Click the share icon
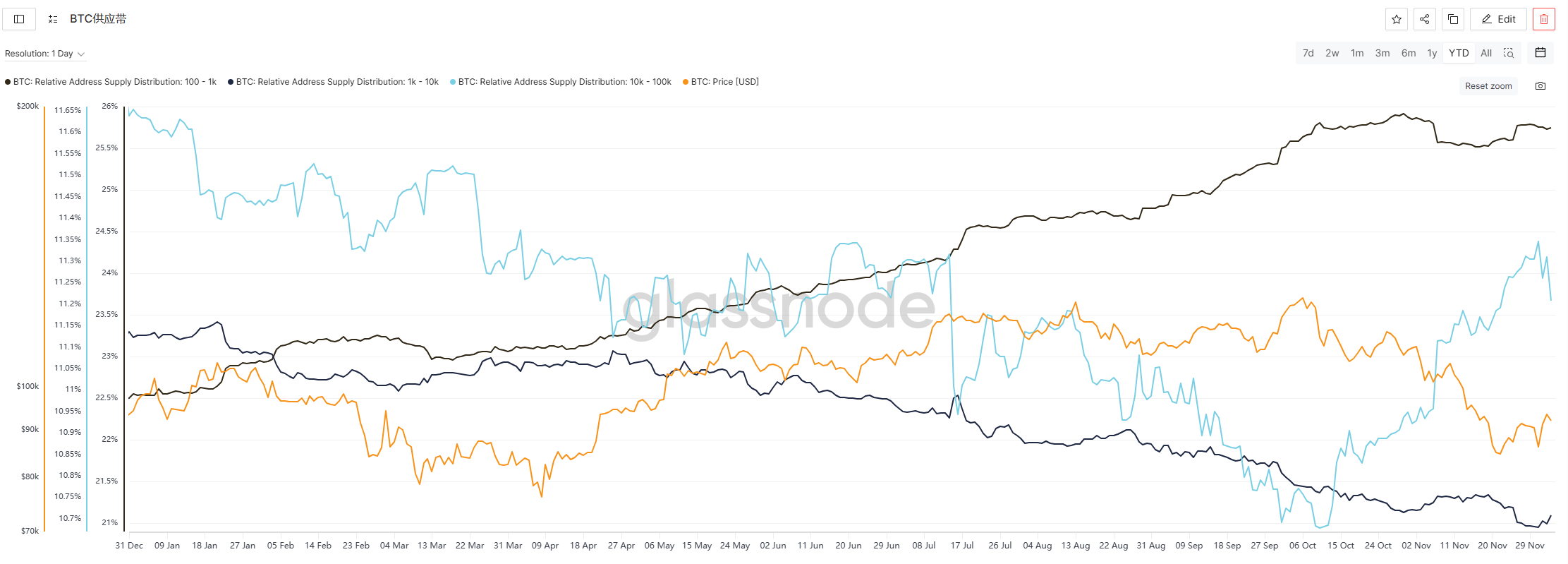Screen dimensions: 1568x564 coord(1425,19)
